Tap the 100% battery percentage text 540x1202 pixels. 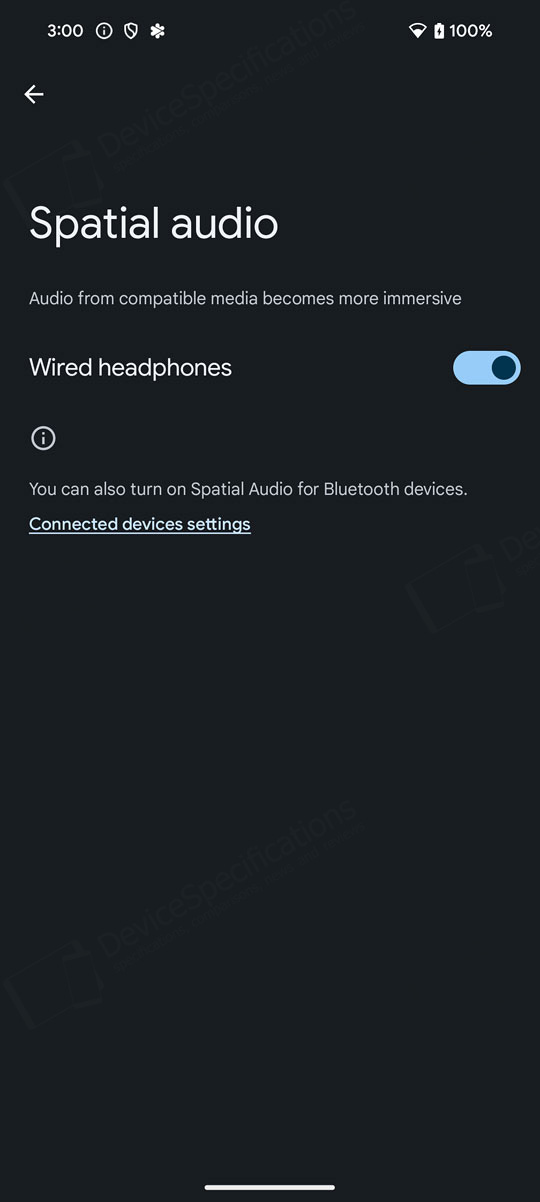pyautogui.click(x=471, y=31)
